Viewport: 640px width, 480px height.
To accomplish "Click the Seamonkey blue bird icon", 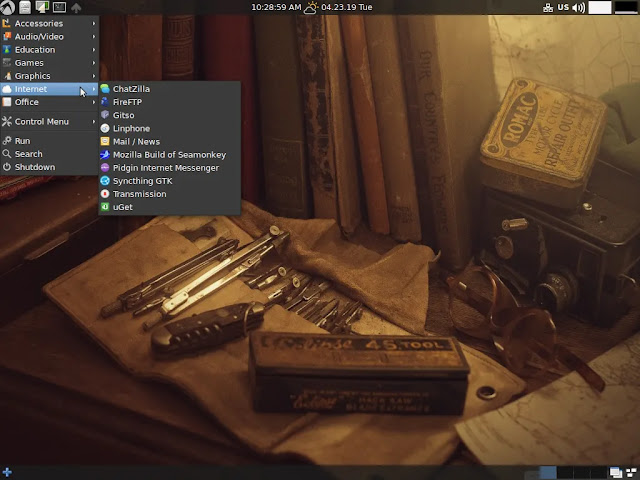I will click(105, 154).
